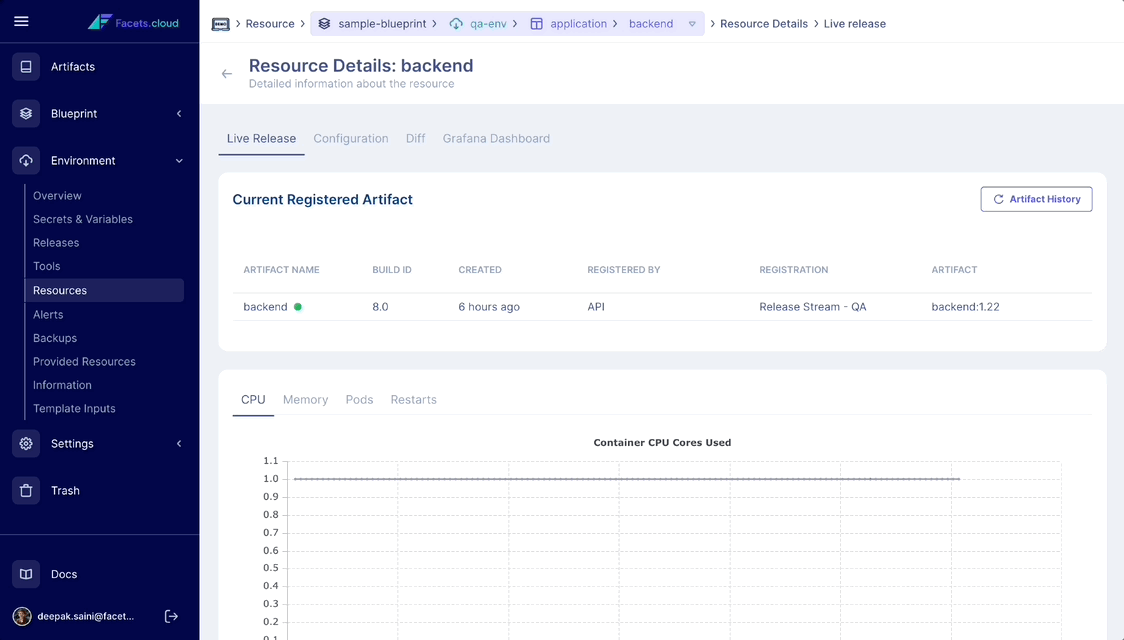Select Alerts in the Environment menu
1124x640 pixels.
(x=48, y=314)
